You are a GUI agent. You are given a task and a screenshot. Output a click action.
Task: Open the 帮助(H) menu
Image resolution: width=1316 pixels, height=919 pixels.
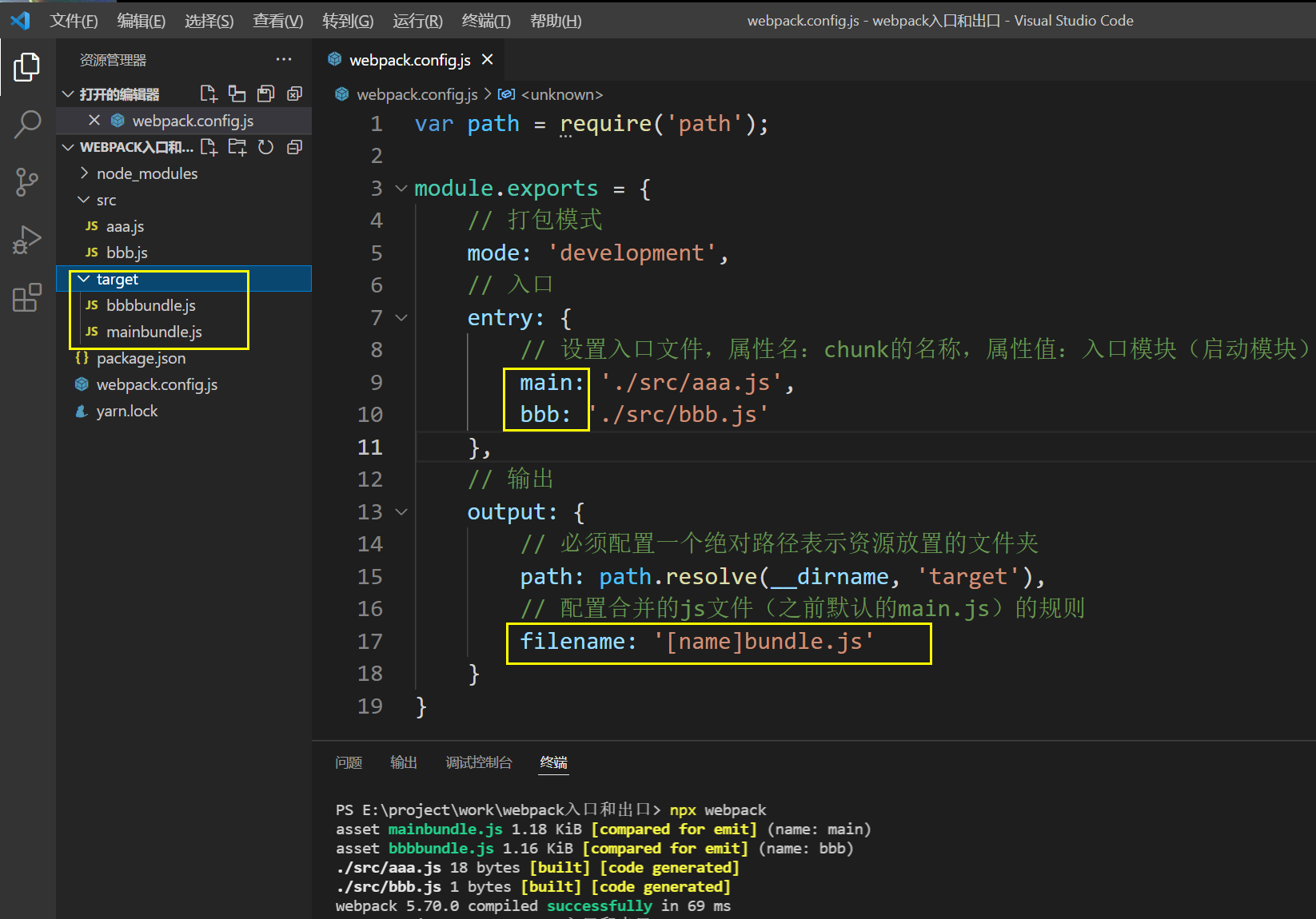tap(556, 21)
